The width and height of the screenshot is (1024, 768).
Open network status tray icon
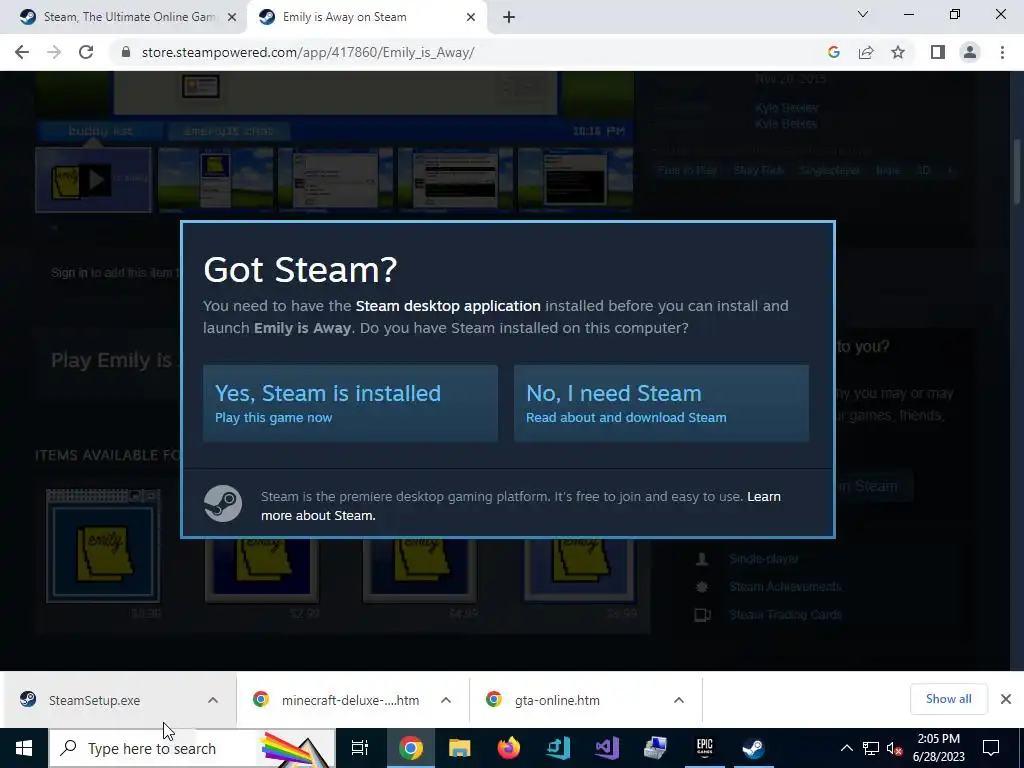871,748
